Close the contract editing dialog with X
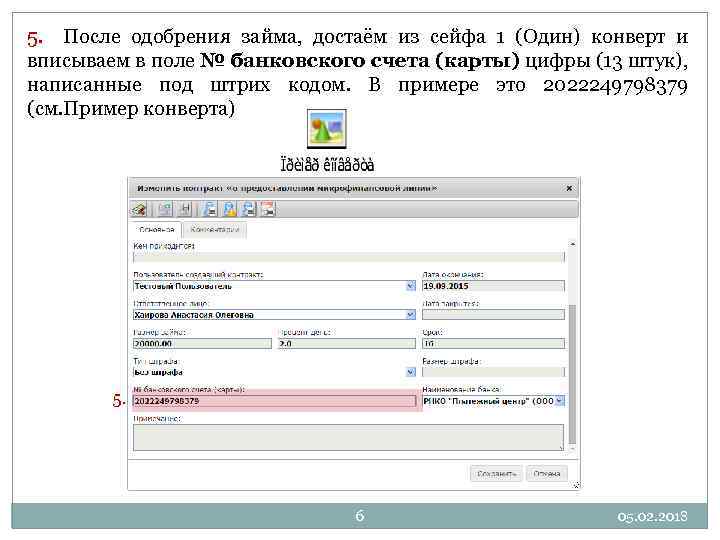This screenshot has height=540, width=720. [569, 188]
